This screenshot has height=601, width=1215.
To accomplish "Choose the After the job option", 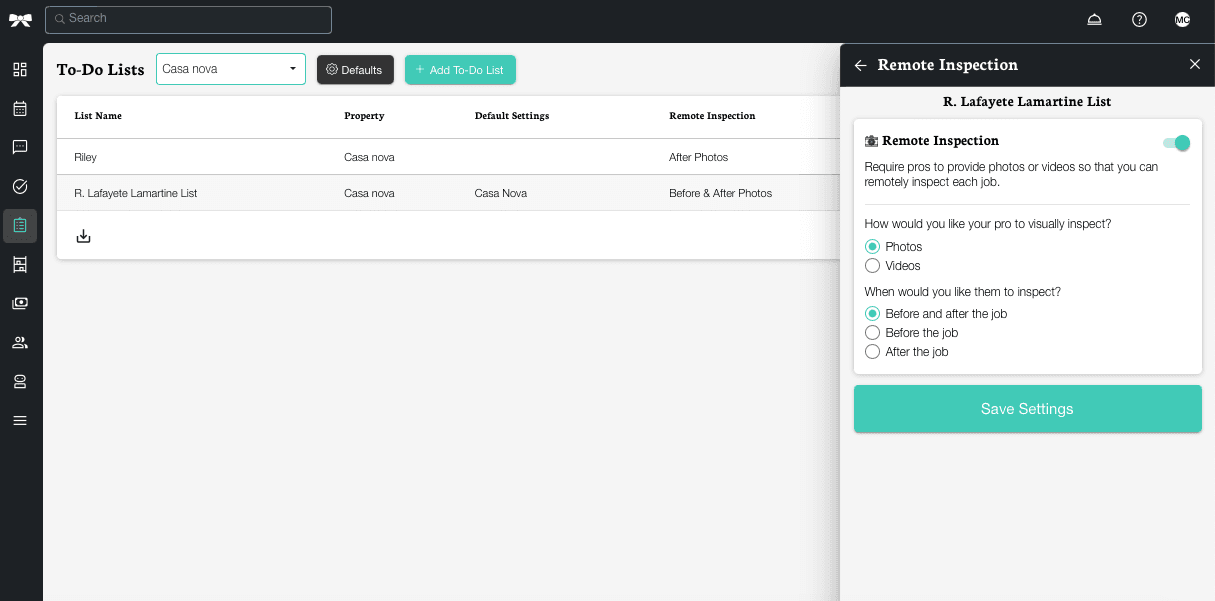I will click(872, 352).
